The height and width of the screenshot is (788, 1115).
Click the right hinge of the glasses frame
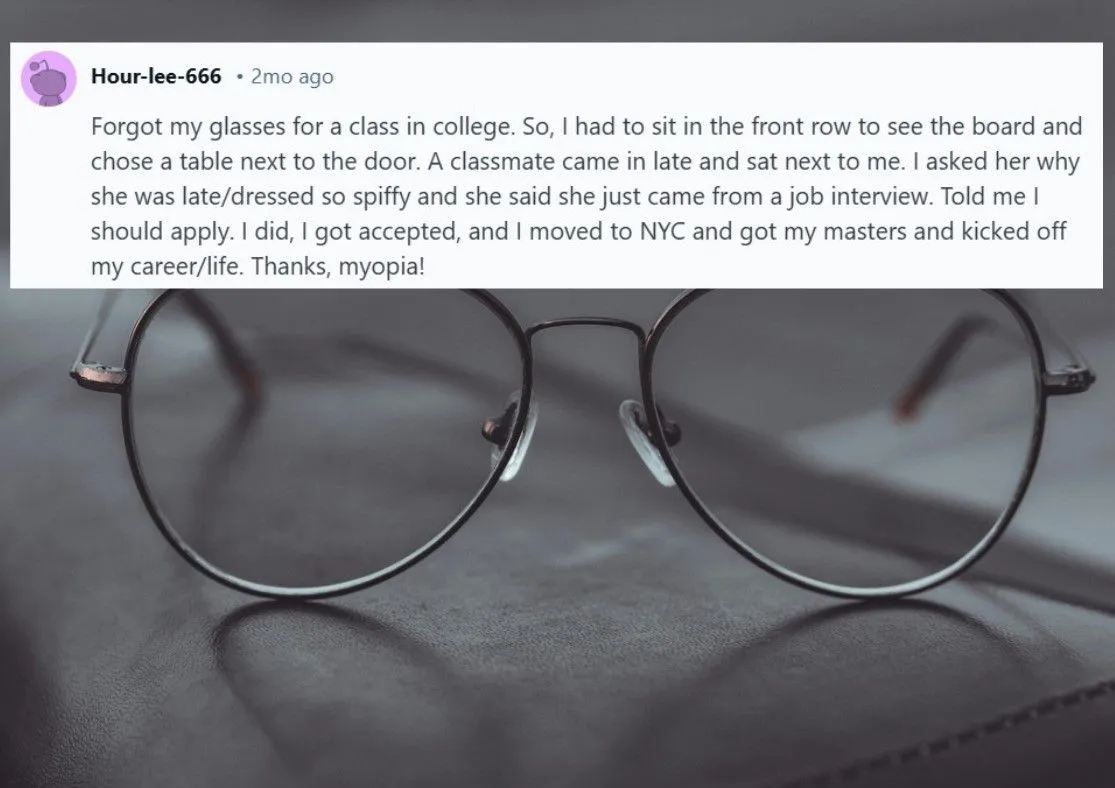[x=1067, y=379]
